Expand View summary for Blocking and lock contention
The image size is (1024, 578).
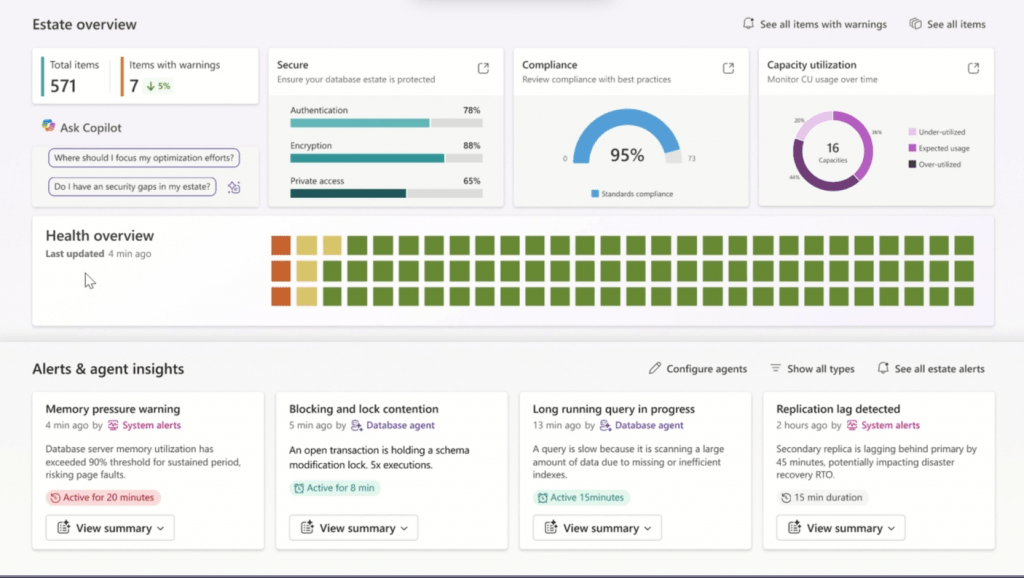(x=352, y=527)
